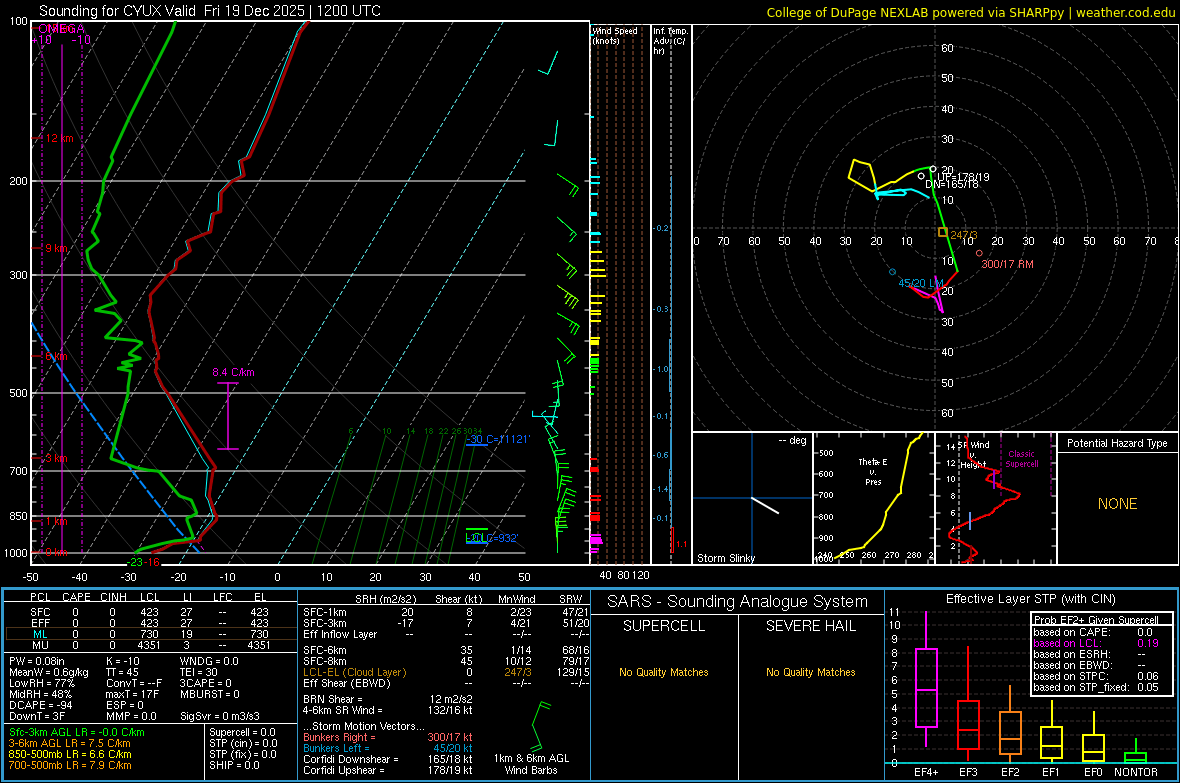Select "3-6km AGL LR = 7.5 C/km" line
Image resolution: width=1180 pixels, height=783 pixels.
click(x=69, y=743)
